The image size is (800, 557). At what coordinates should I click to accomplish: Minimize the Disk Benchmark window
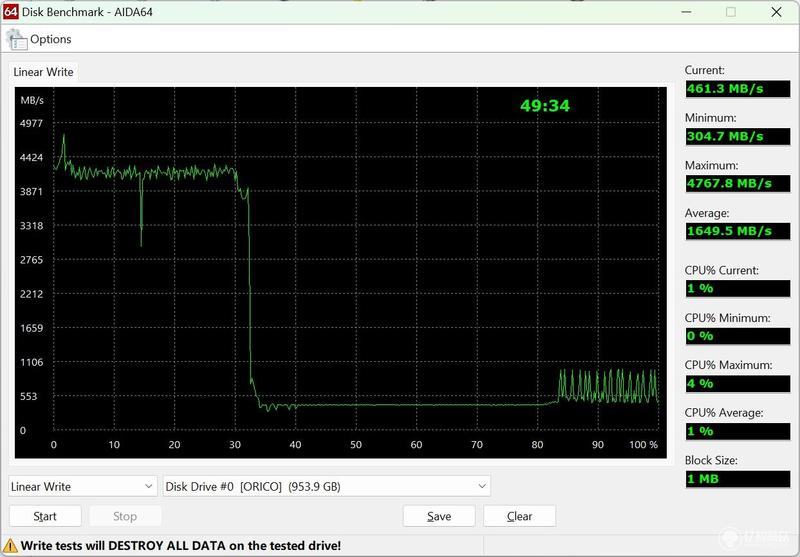coord(687,12)
